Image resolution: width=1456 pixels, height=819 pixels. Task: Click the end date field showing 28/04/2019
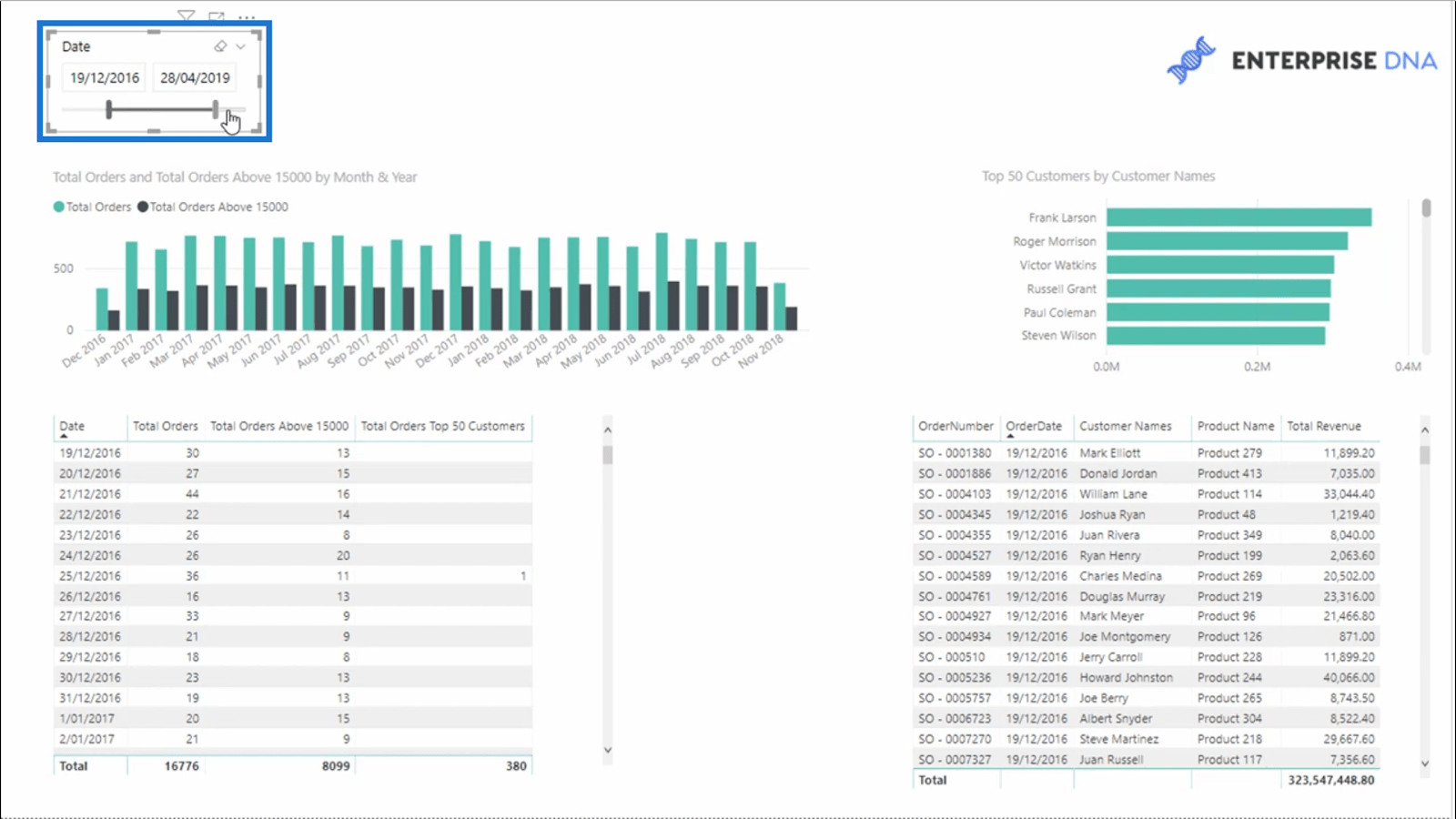tap(195, 78)
